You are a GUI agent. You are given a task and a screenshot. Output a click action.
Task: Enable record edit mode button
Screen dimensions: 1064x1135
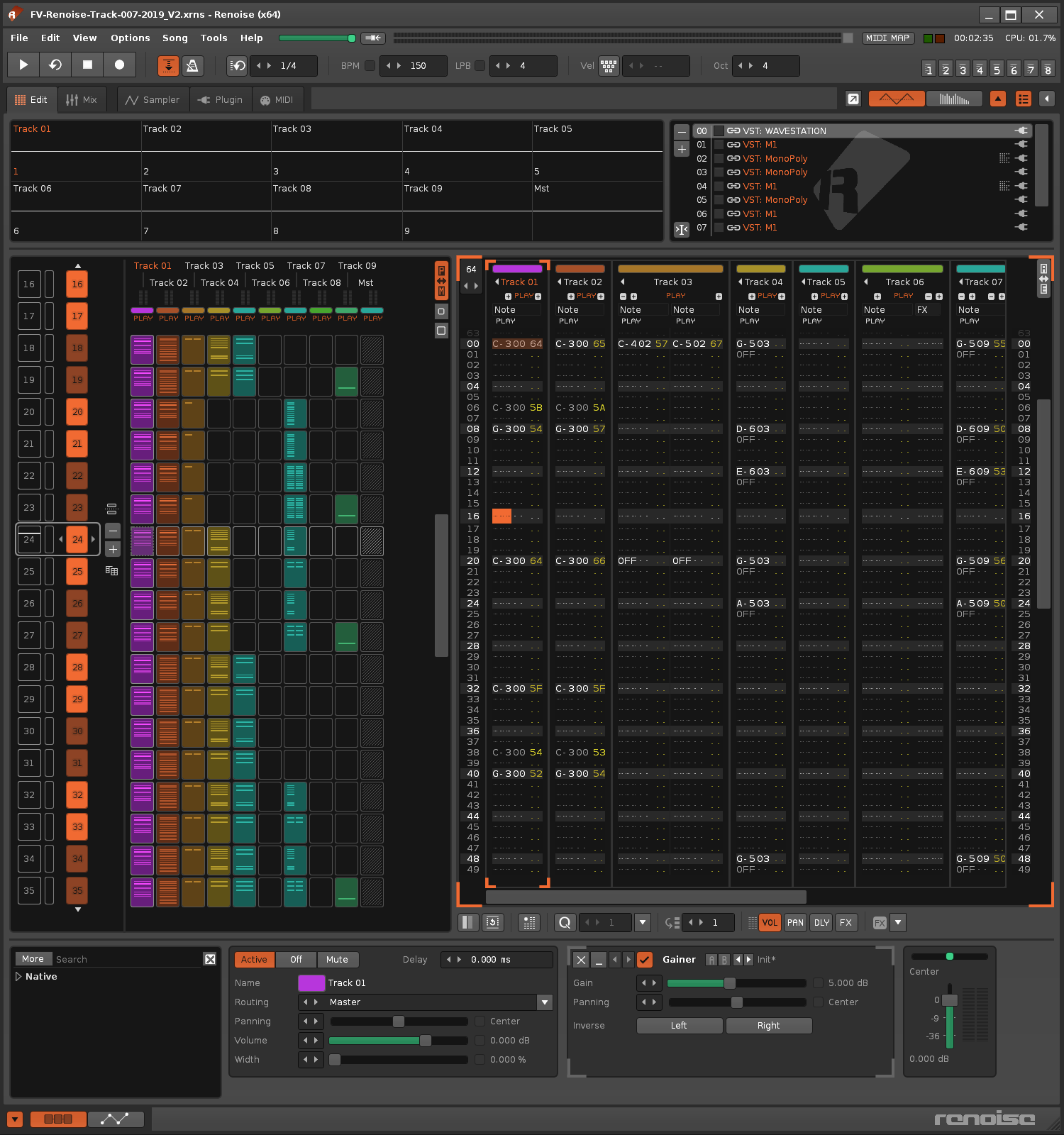(119, 65)
